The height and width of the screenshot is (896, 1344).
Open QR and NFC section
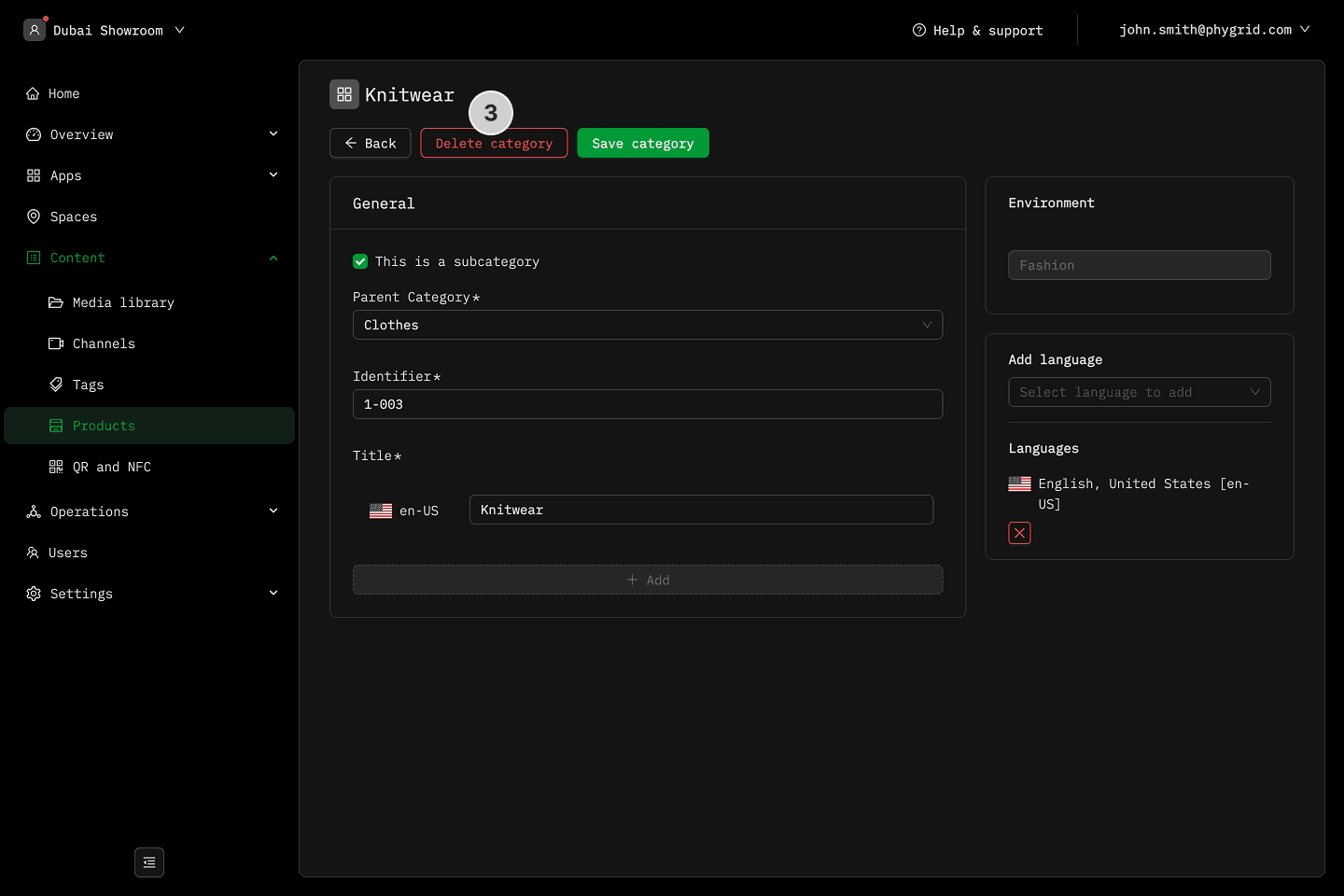click(x=111, y=467)
